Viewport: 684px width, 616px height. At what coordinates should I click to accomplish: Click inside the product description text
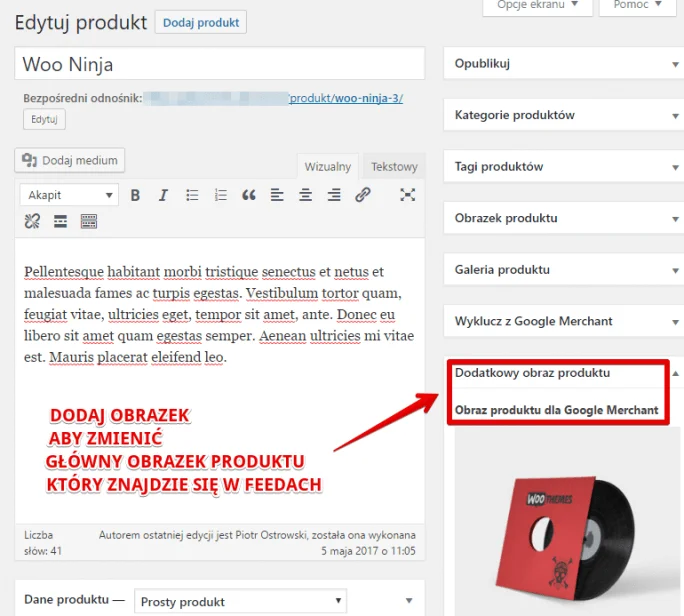click(x=219, y=314)
